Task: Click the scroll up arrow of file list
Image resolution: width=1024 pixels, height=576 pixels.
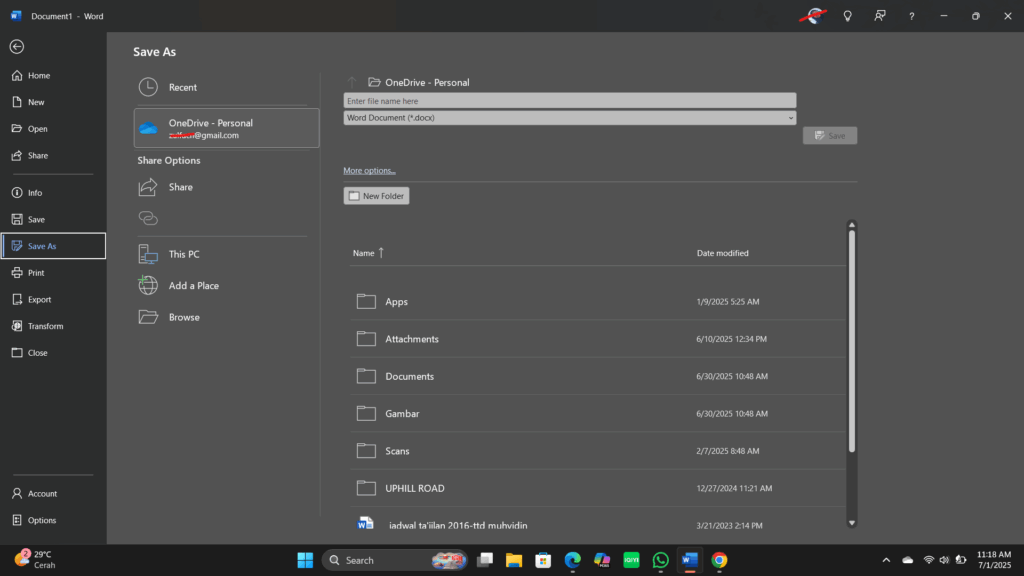Action: click(852, 225)
